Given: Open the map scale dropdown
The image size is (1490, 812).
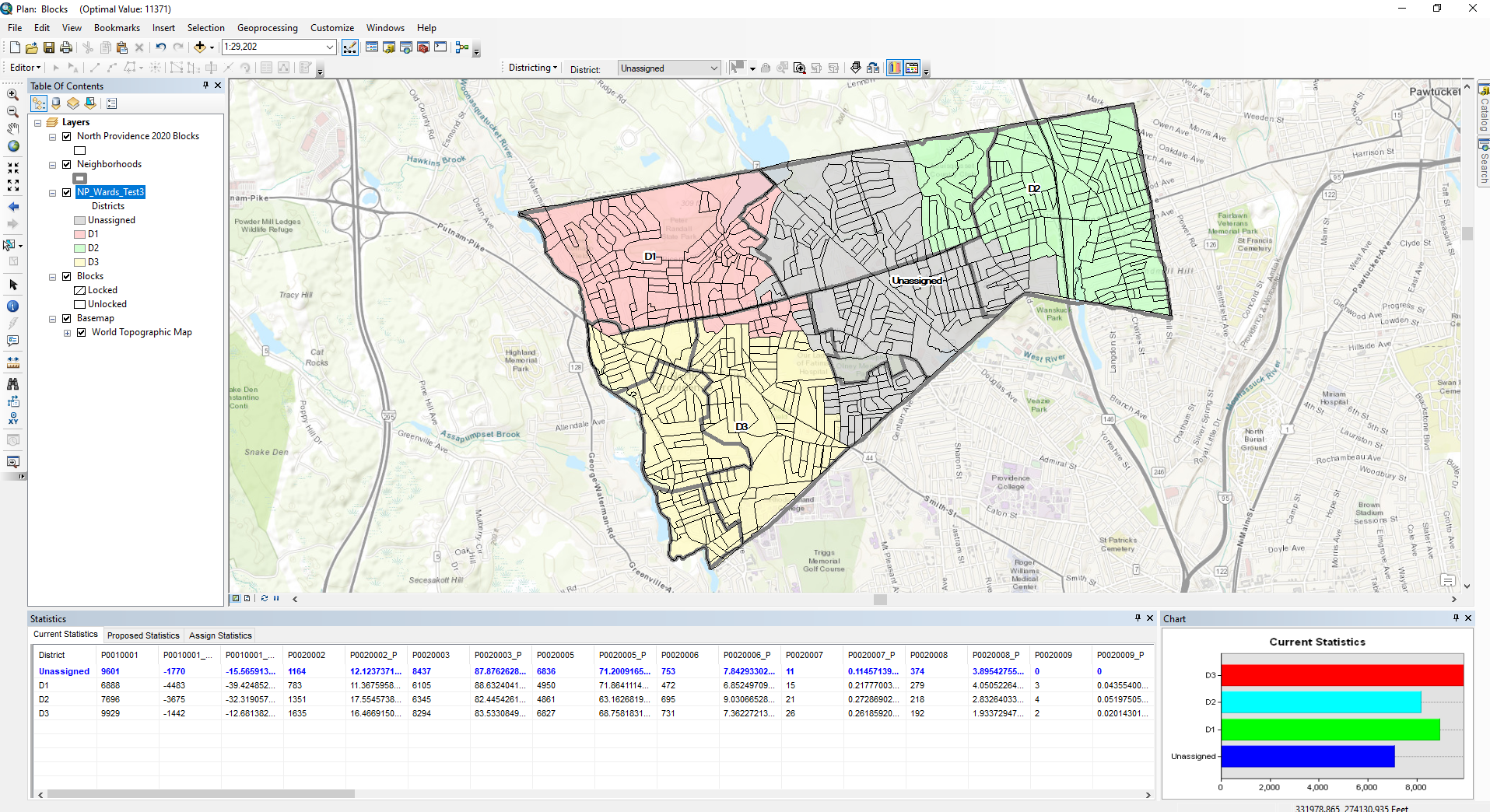Looking at the screenshot, I should point(329,47).
